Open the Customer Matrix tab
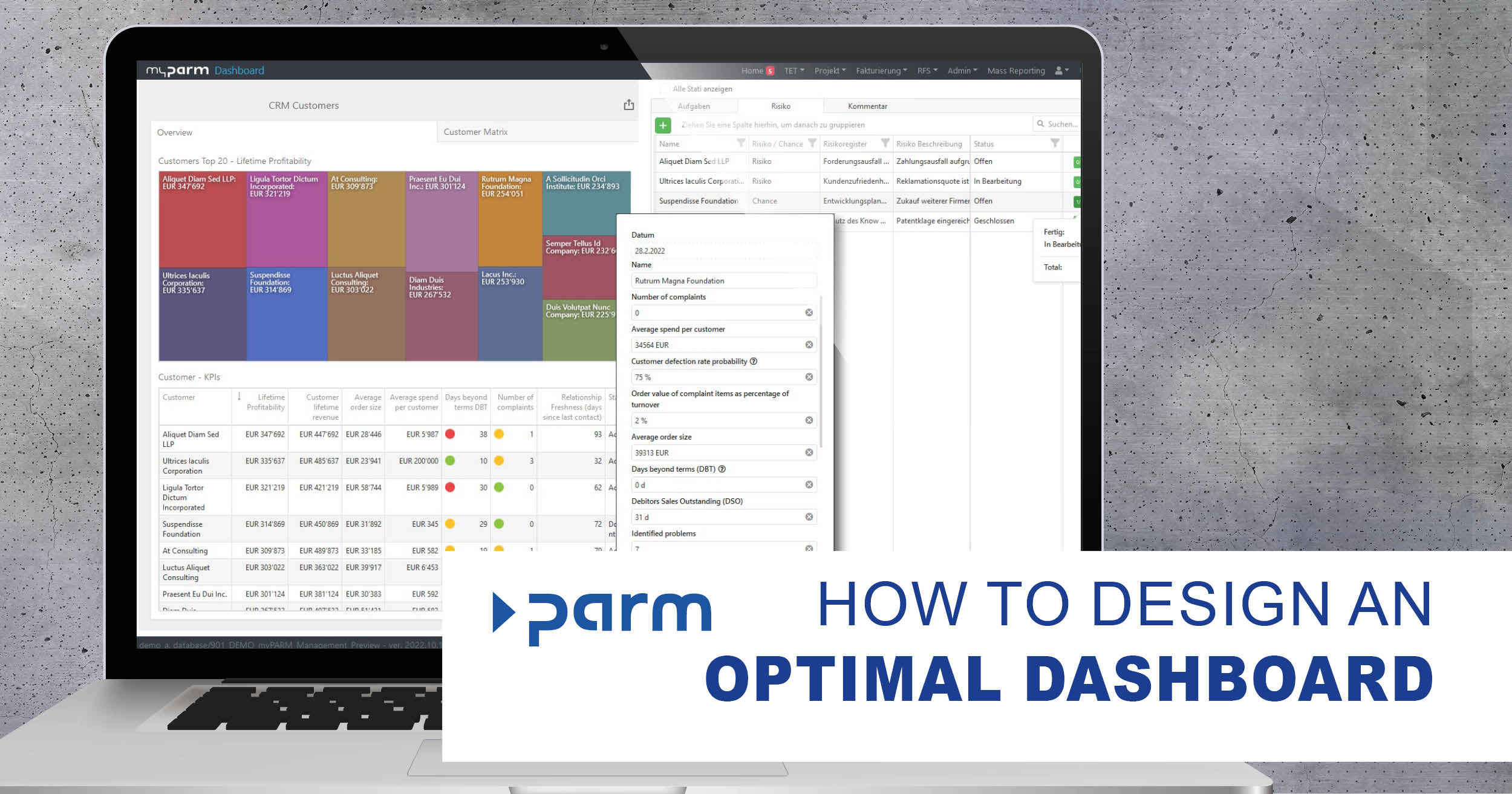The height and width of the screenshot is (794, 1512). 476,132
